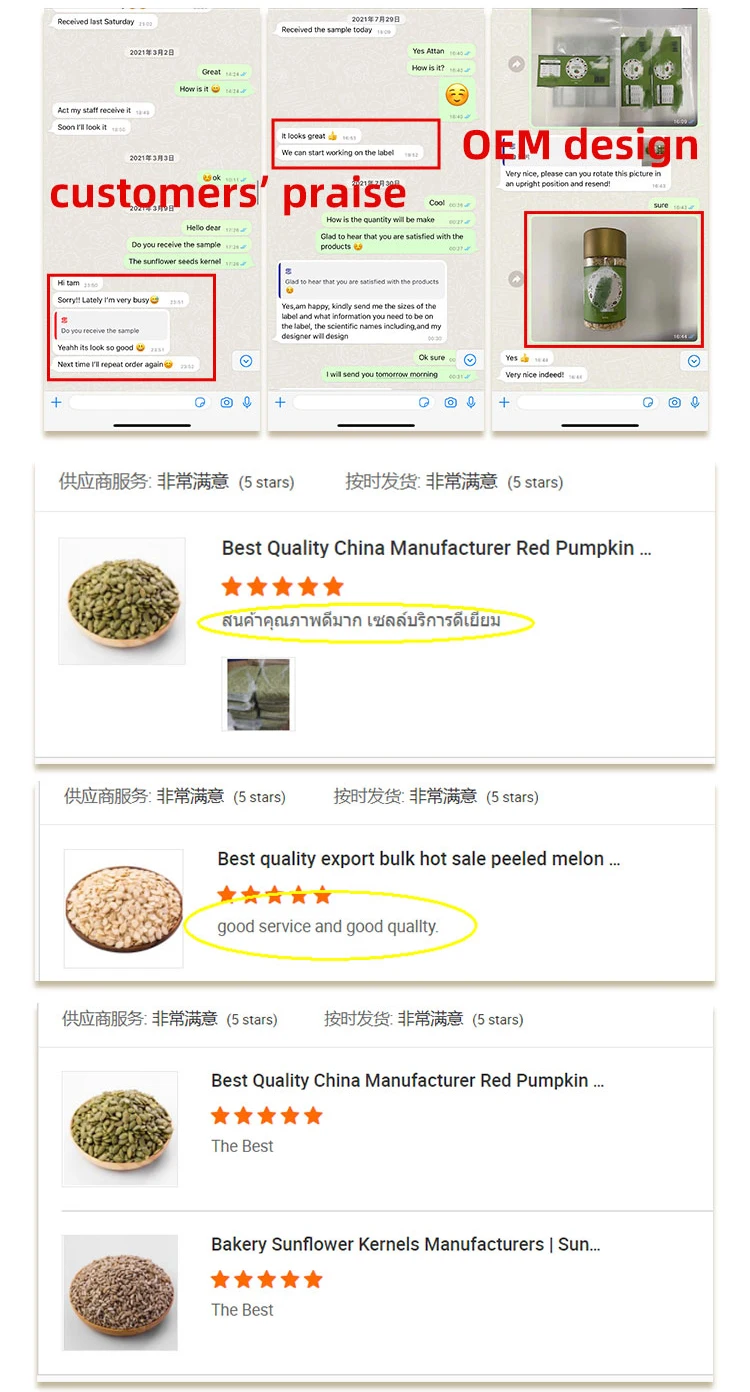Tap the plus attachment icon in customers' praise chat
Image resolution: width=750 pixels, height=1392 pixels.
57,402
